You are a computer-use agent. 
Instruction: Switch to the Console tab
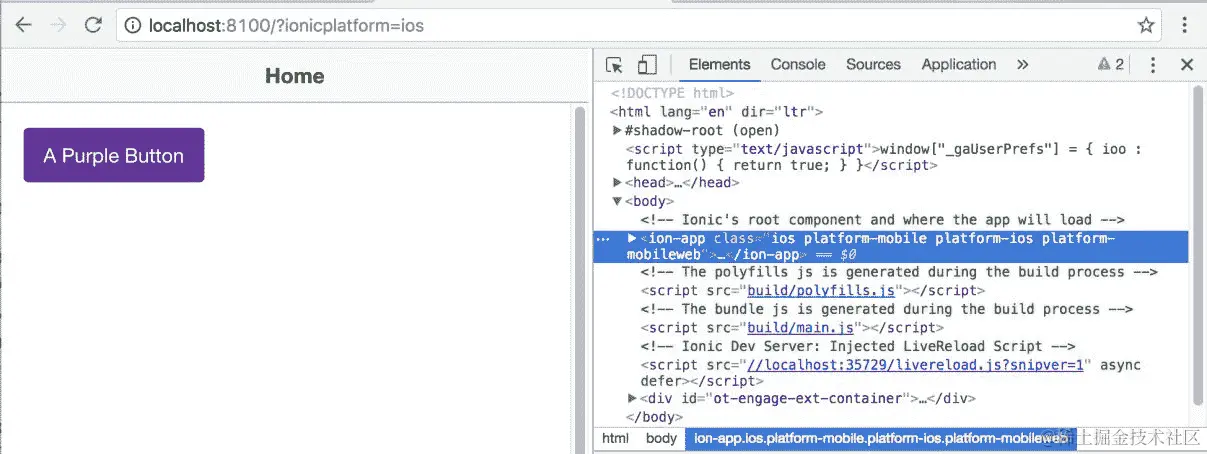[x=798, y=65]
